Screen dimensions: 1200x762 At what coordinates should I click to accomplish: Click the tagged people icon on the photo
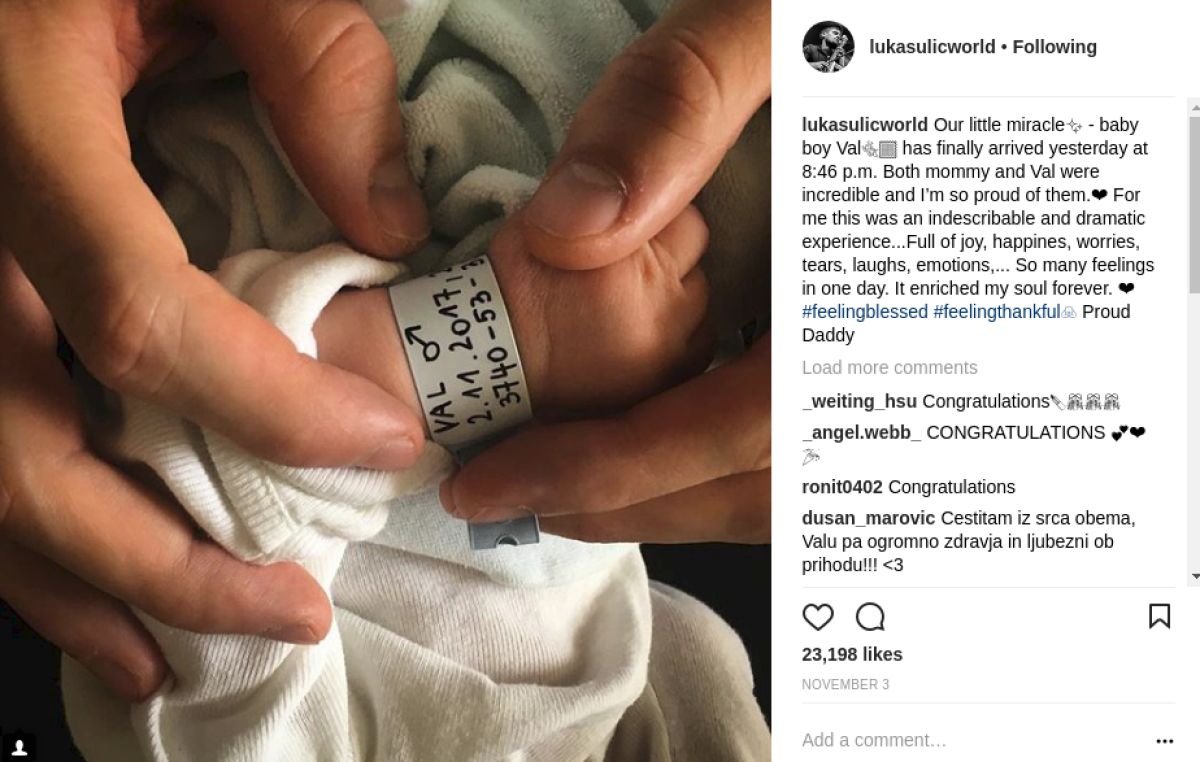20,747
